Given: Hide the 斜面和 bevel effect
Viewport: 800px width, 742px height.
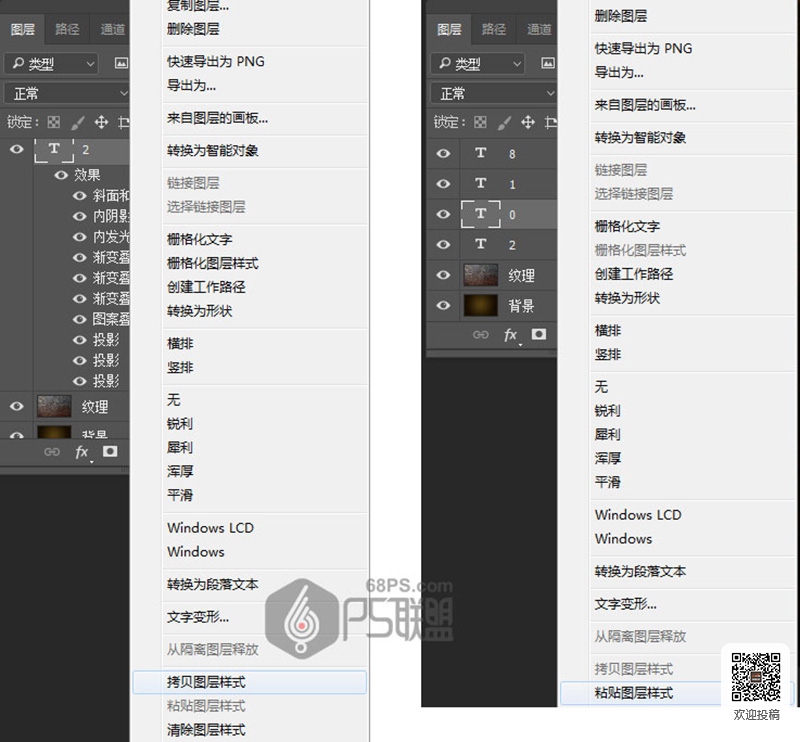Looking at the screenshot, I should pos(80,196).
